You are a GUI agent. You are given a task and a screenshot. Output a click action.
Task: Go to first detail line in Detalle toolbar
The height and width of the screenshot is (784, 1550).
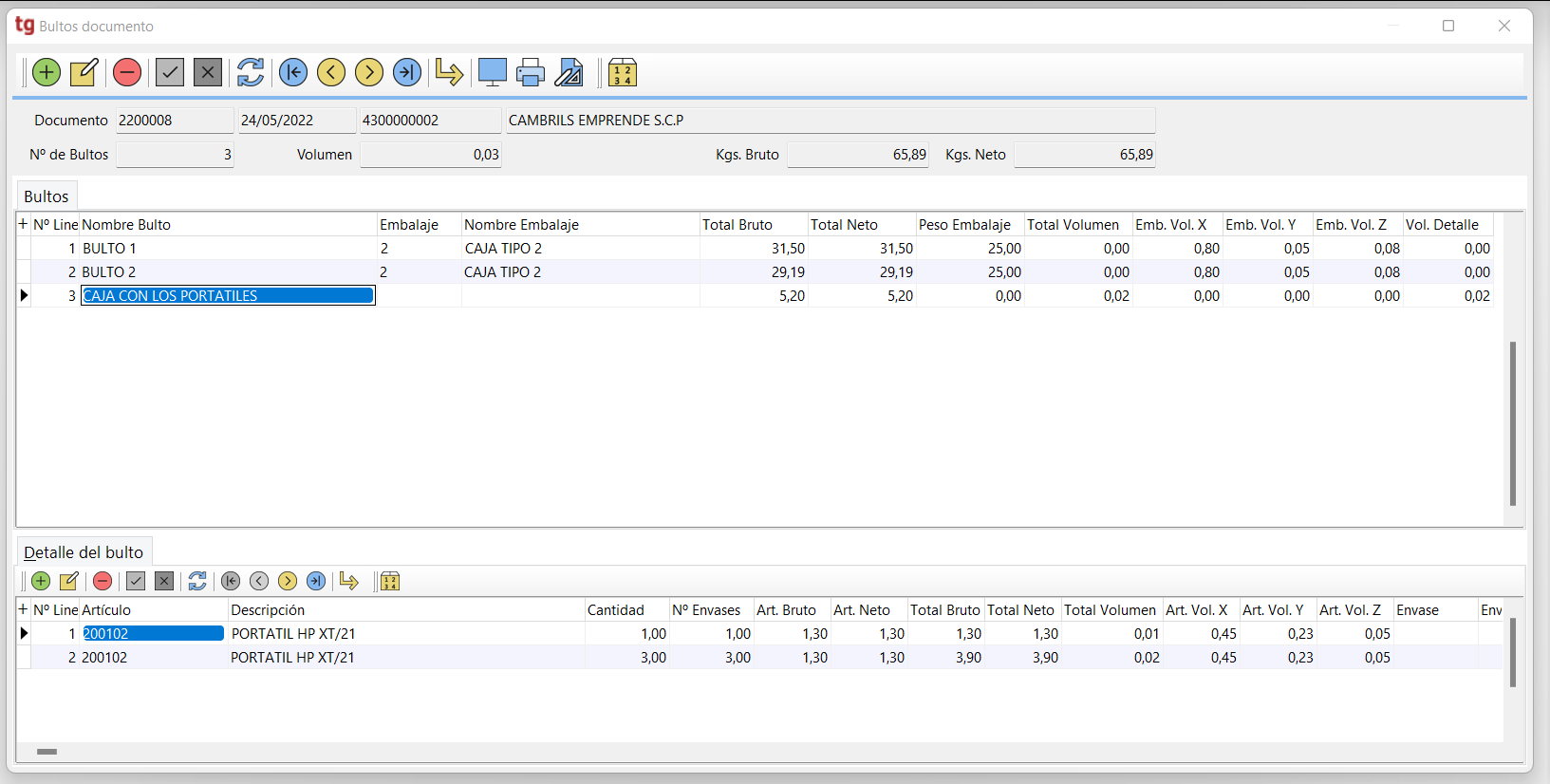pyautogui.click(x=231, y=581)
